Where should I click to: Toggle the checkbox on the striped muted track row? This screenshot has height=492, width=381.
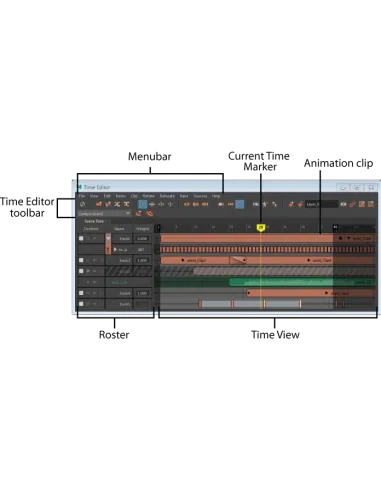click(x=81, y=271)
